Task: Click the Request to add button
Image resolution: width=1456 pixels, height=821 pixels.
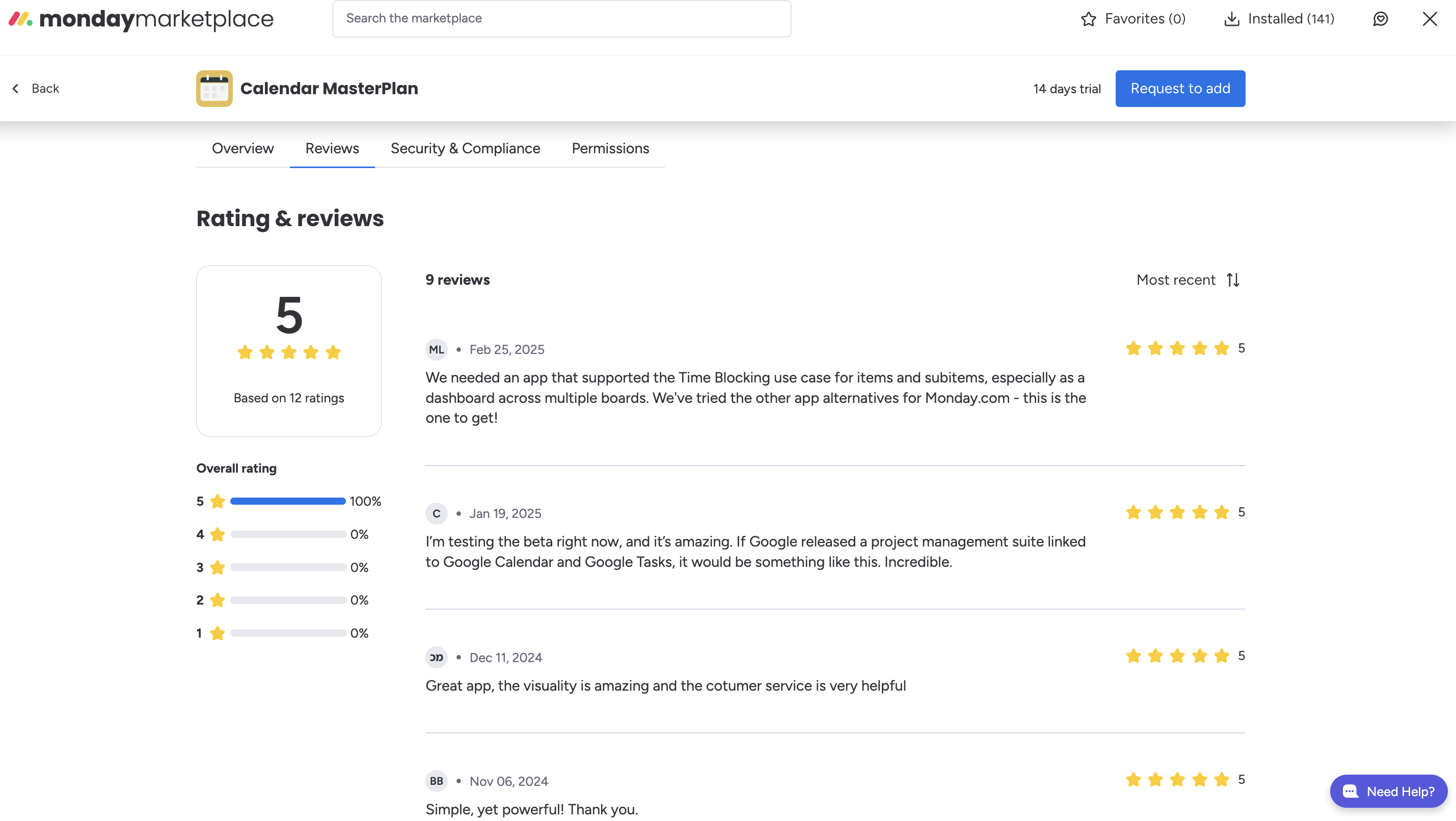Action: coord(1180,89)
